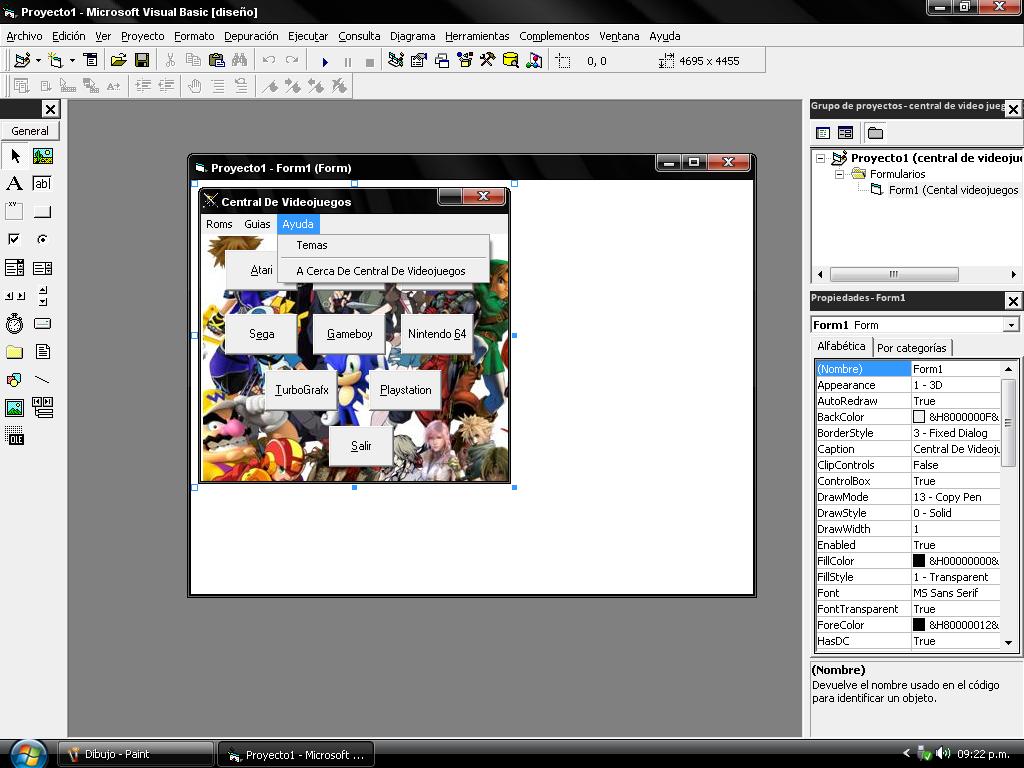Click the ForeColor black swatch
Screen dimensions: 1024x768
[x=919, y=624]
